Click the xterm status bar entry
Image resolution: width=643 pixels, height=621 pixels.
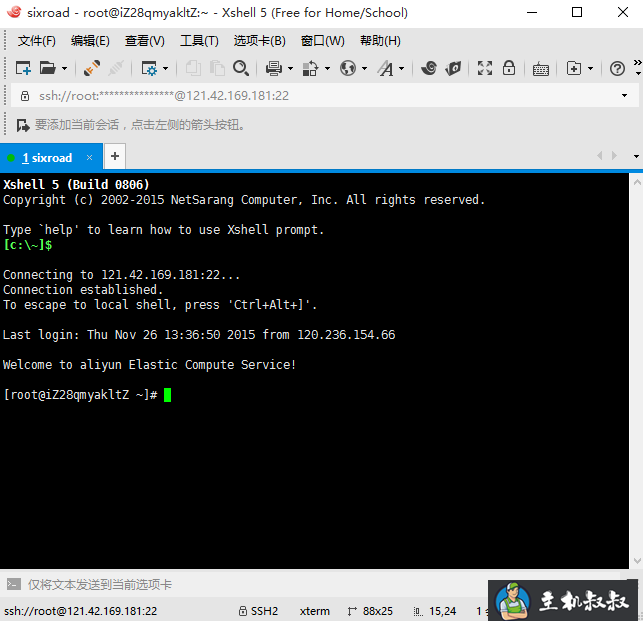click(x=315, y=611)
